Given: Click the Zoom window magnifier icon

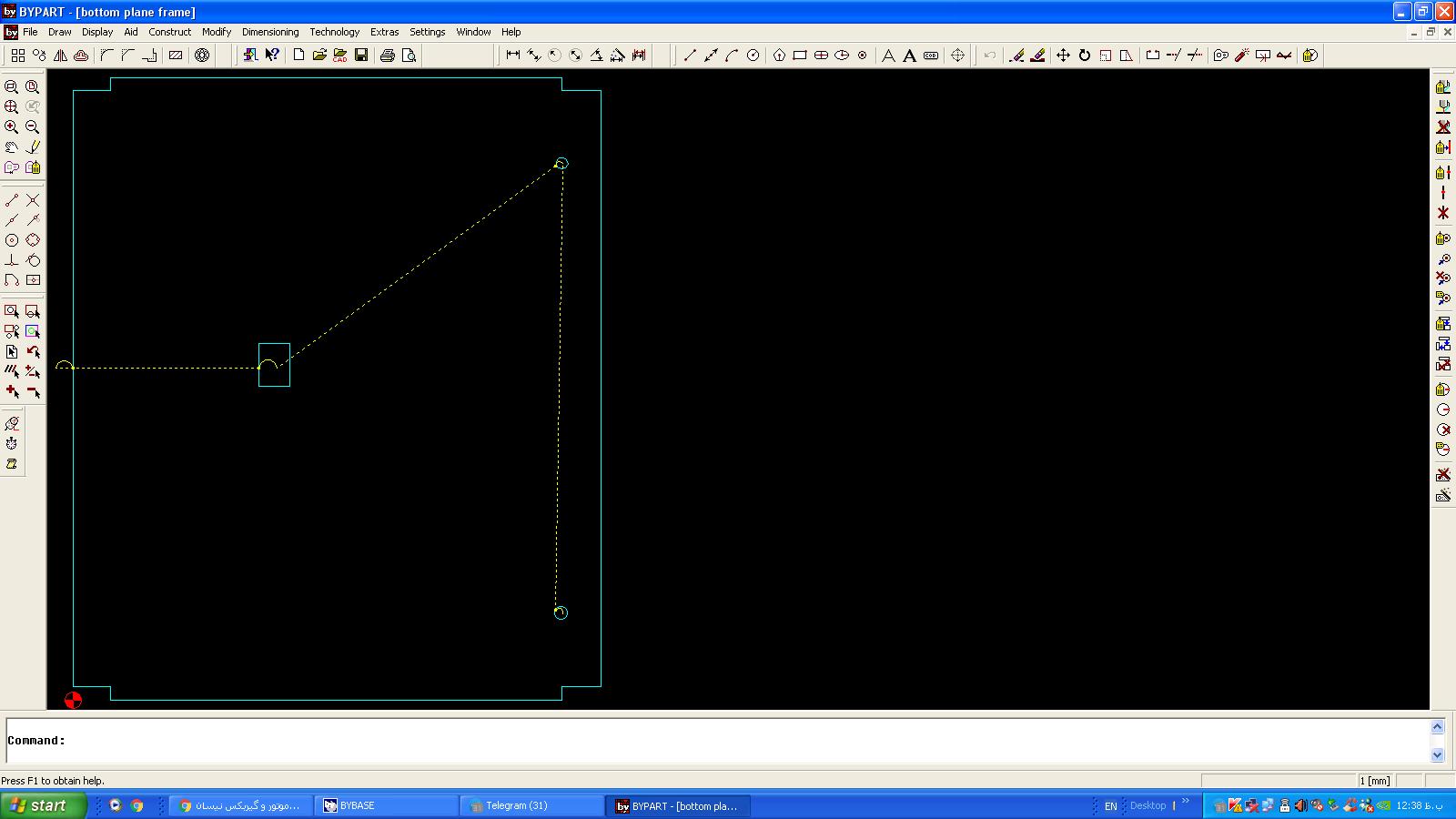Looking at the screenshot, I should pyautogui.click(x=12, y=86).
